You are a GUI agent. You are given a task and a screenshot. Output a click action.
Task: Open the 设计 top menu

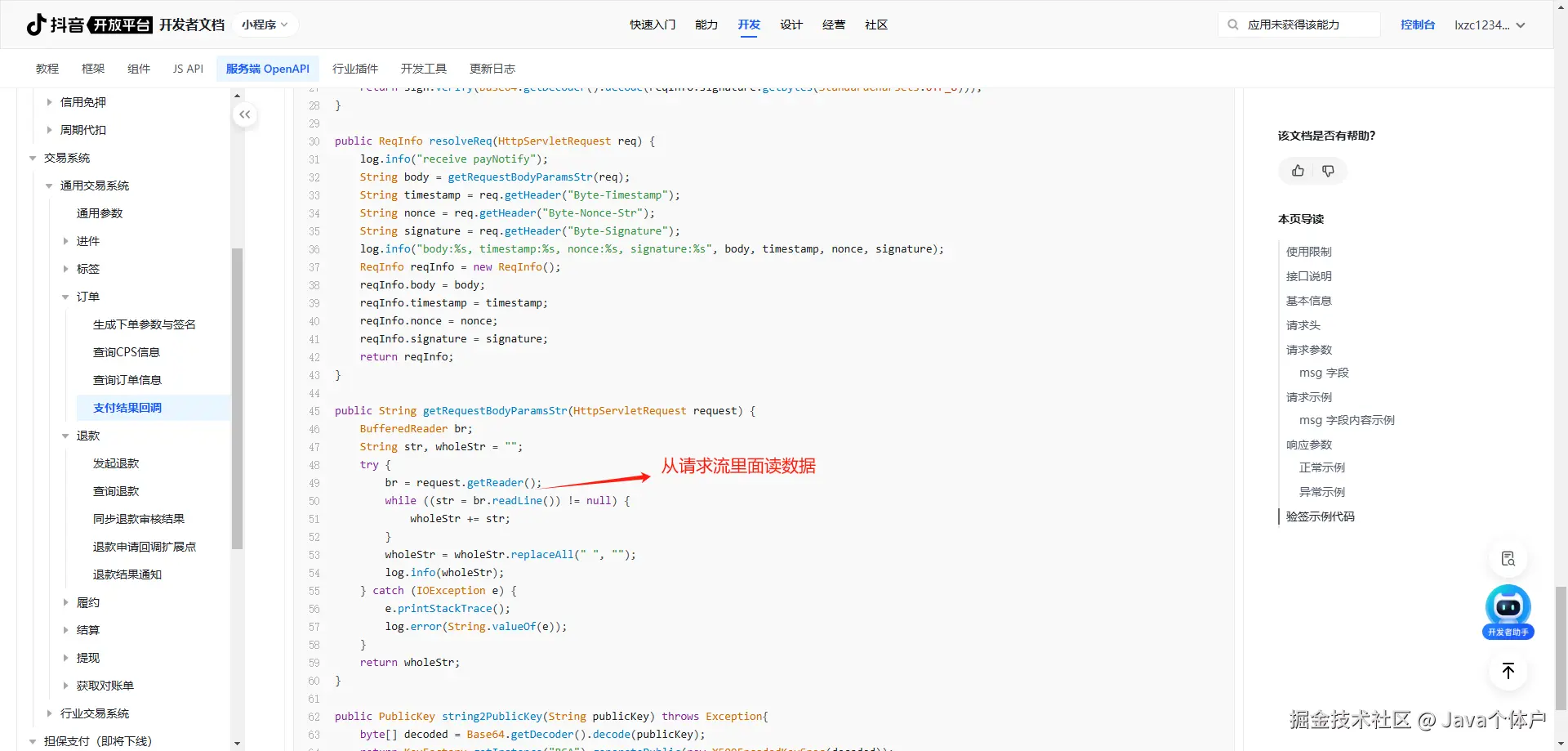(x=791, y=25)
